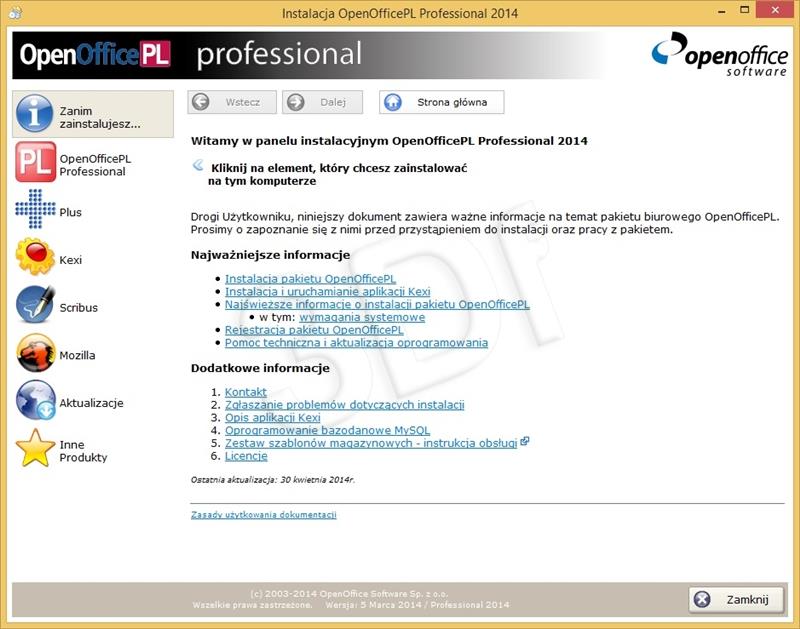800x629 pixels.
Task: Close installer with Zamknij button
Action: click(736, 599)
